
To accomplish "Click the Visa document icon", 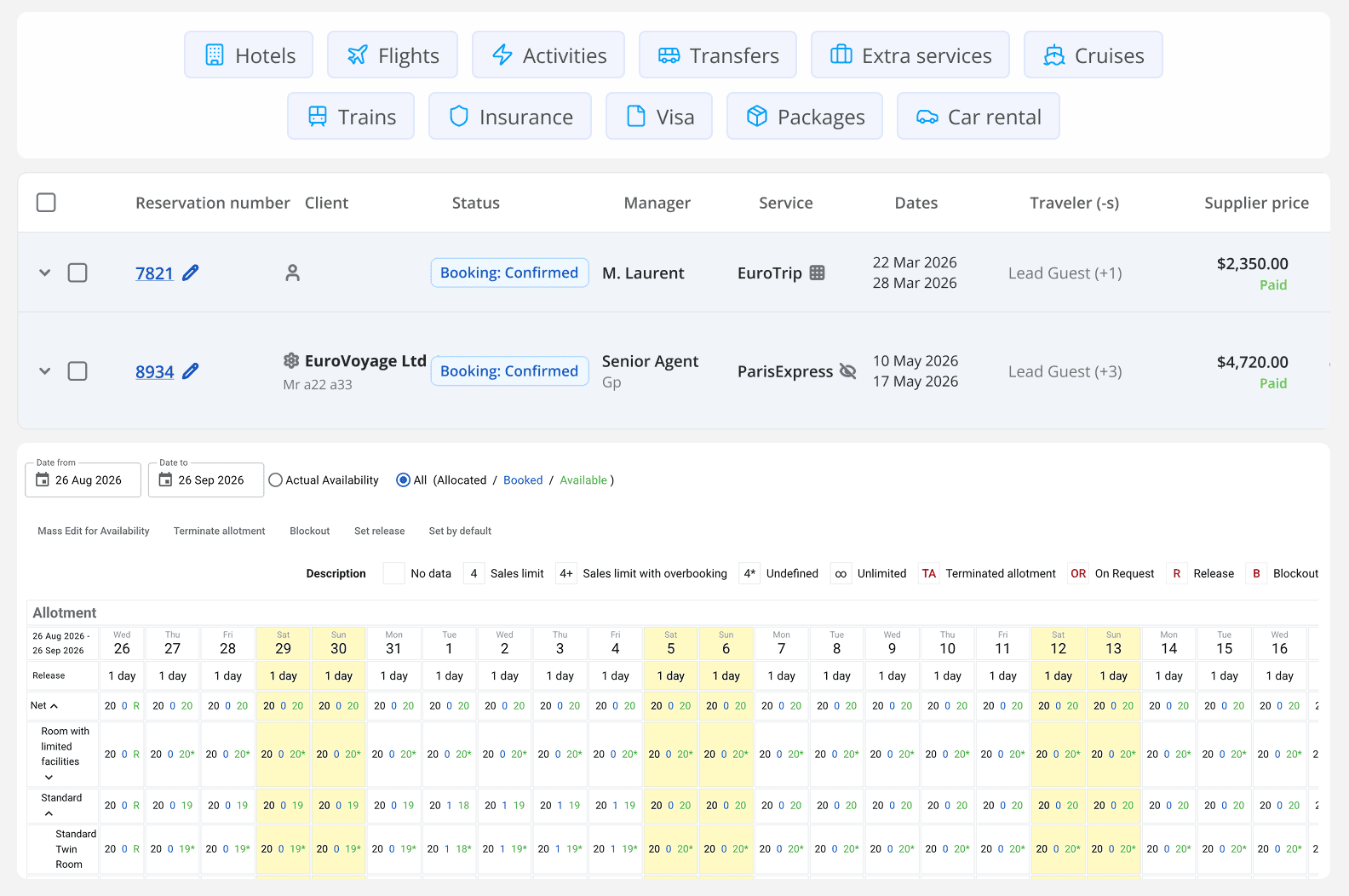I will [636, 117].
